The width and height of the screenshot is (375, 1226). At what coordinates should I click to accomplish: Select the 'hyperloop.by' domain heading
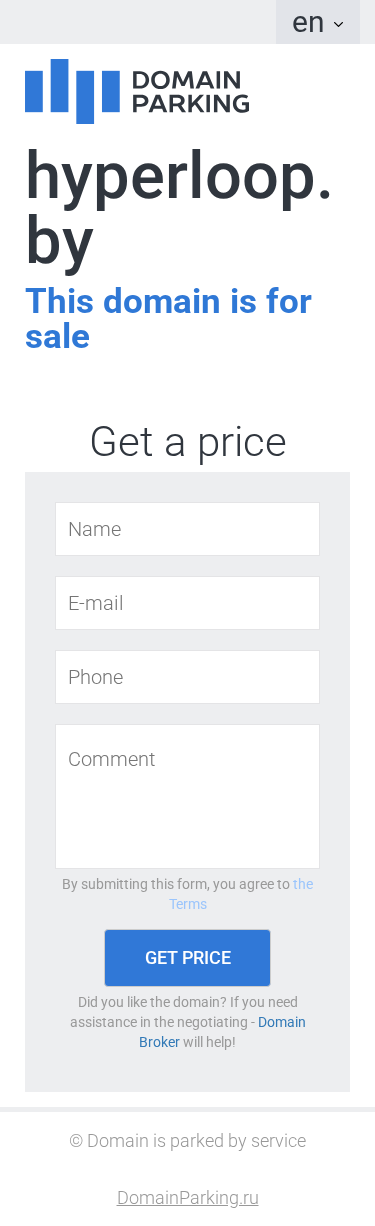click(x=178, y=207)
